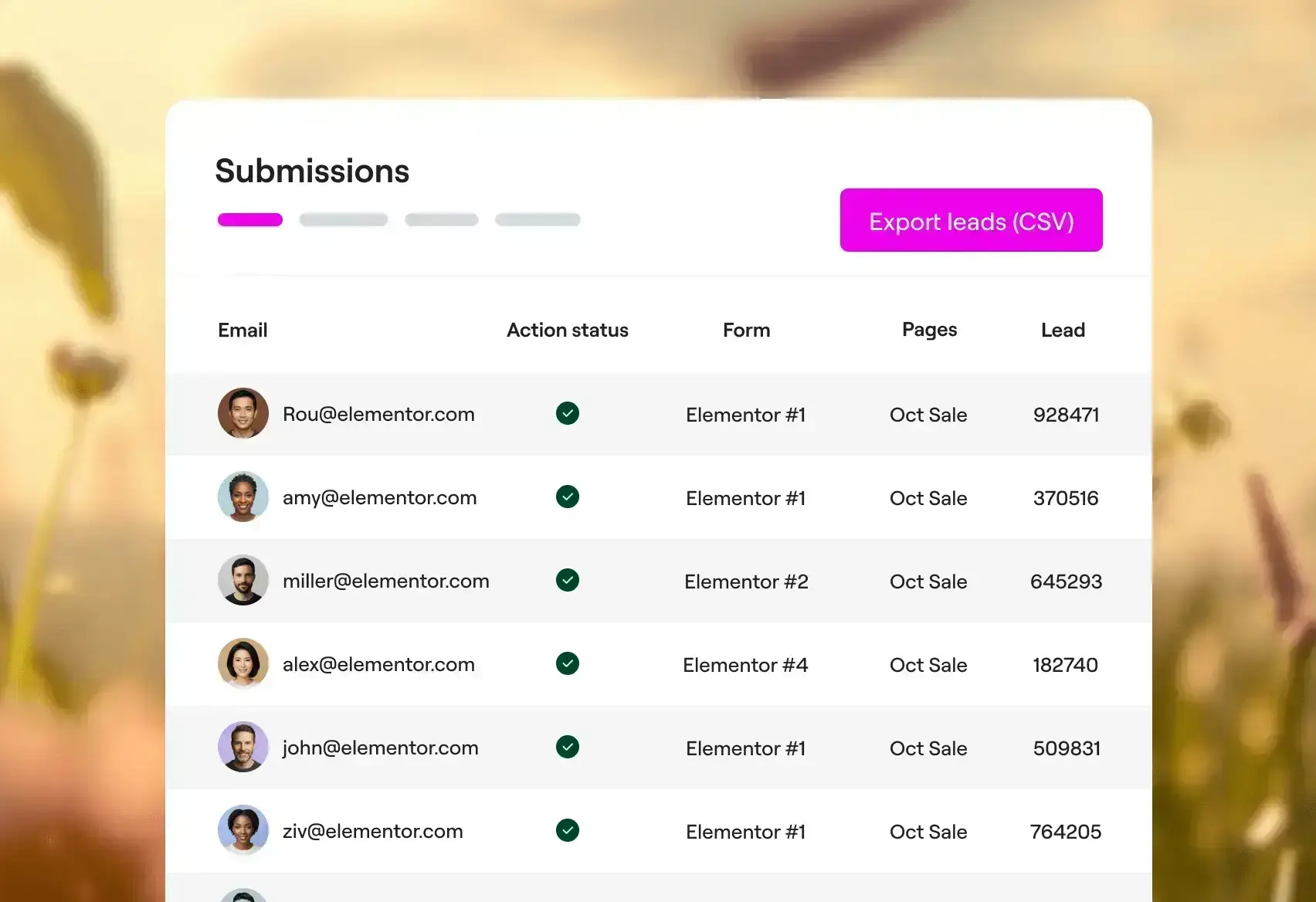Click the green checkmark for amy@elementor.com
Image resolution: width=1316 pixels, height=902 pixels.
pyautogui.click(x=568, y=497)
